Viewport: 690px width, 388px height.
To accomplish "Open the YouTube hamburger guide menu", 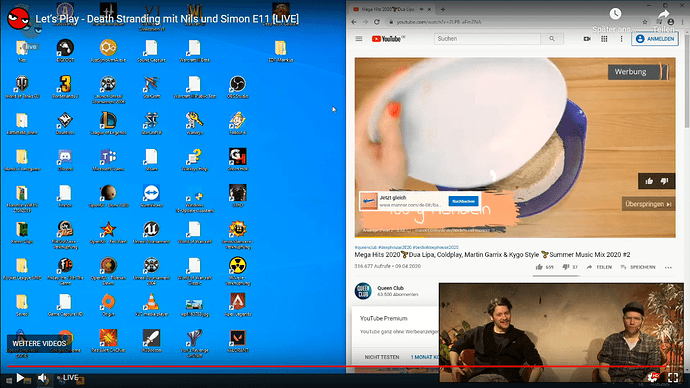I will click(359, 39).
